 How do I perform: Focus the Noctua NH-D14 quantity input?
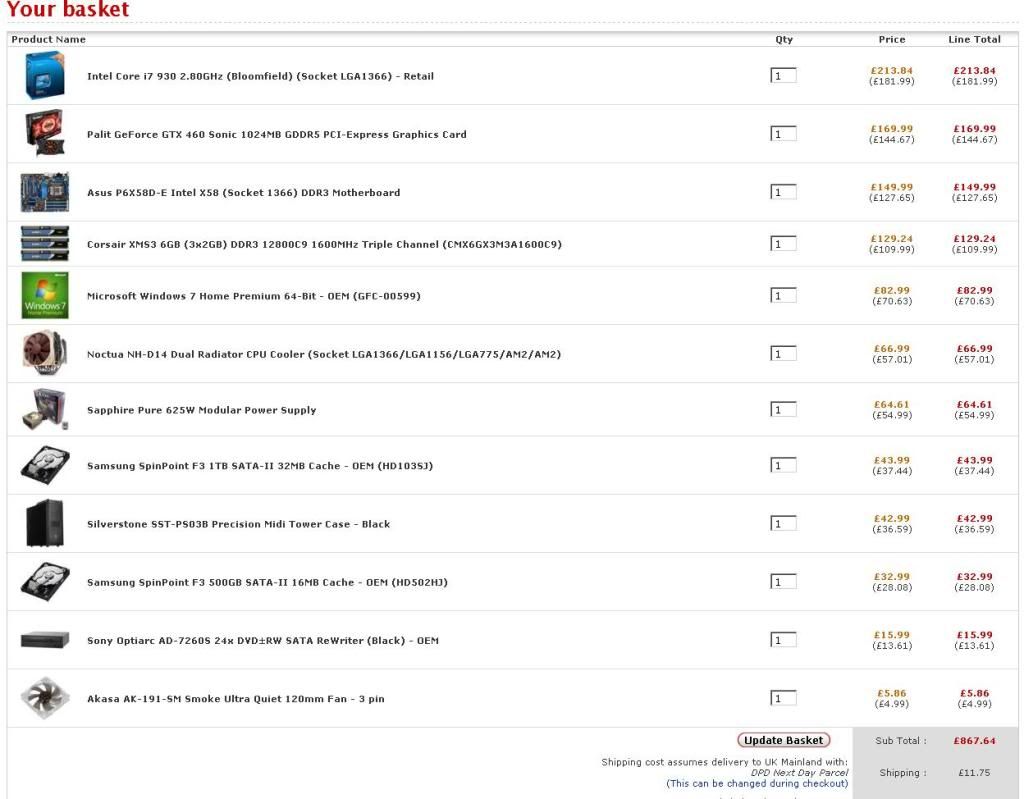pos(783,353)
